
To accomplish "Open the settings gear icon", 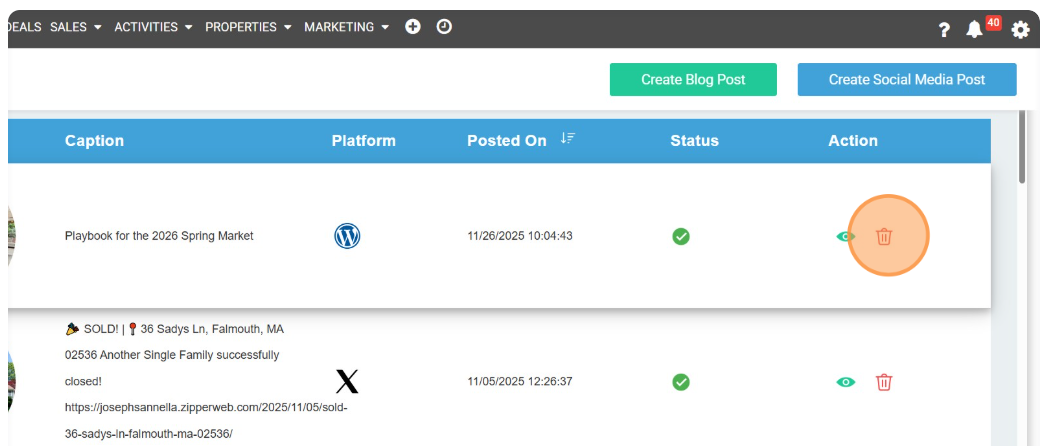I will coord(1020,29).
